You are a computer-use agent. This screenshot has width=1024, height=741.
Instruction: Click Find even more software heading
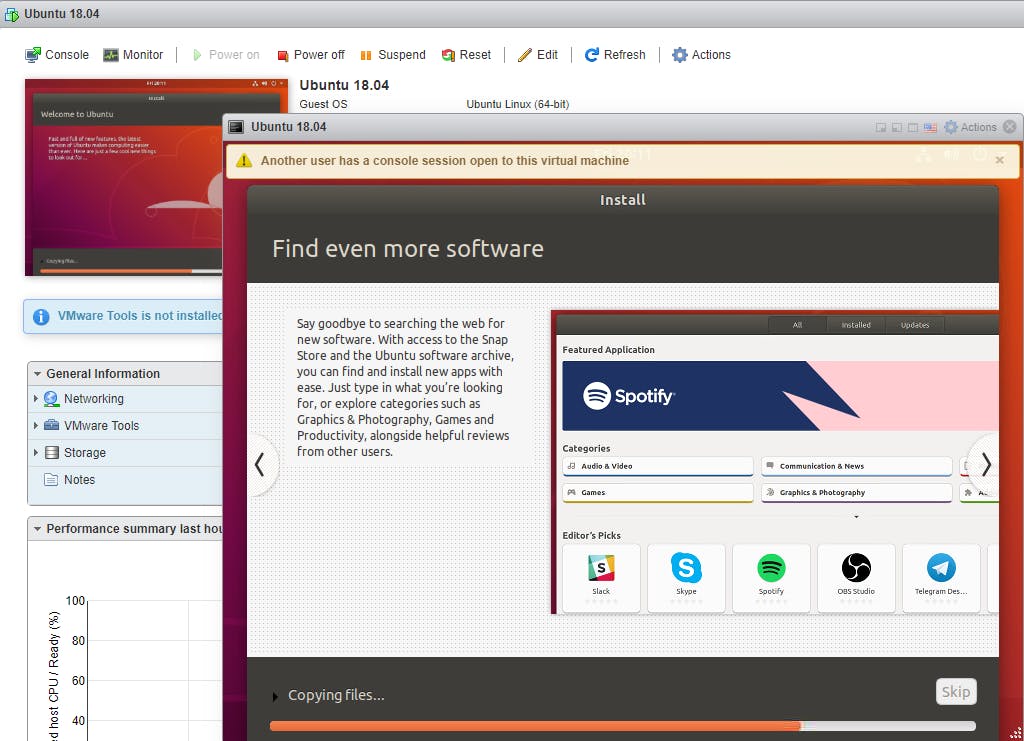click(x=408, y=249)
